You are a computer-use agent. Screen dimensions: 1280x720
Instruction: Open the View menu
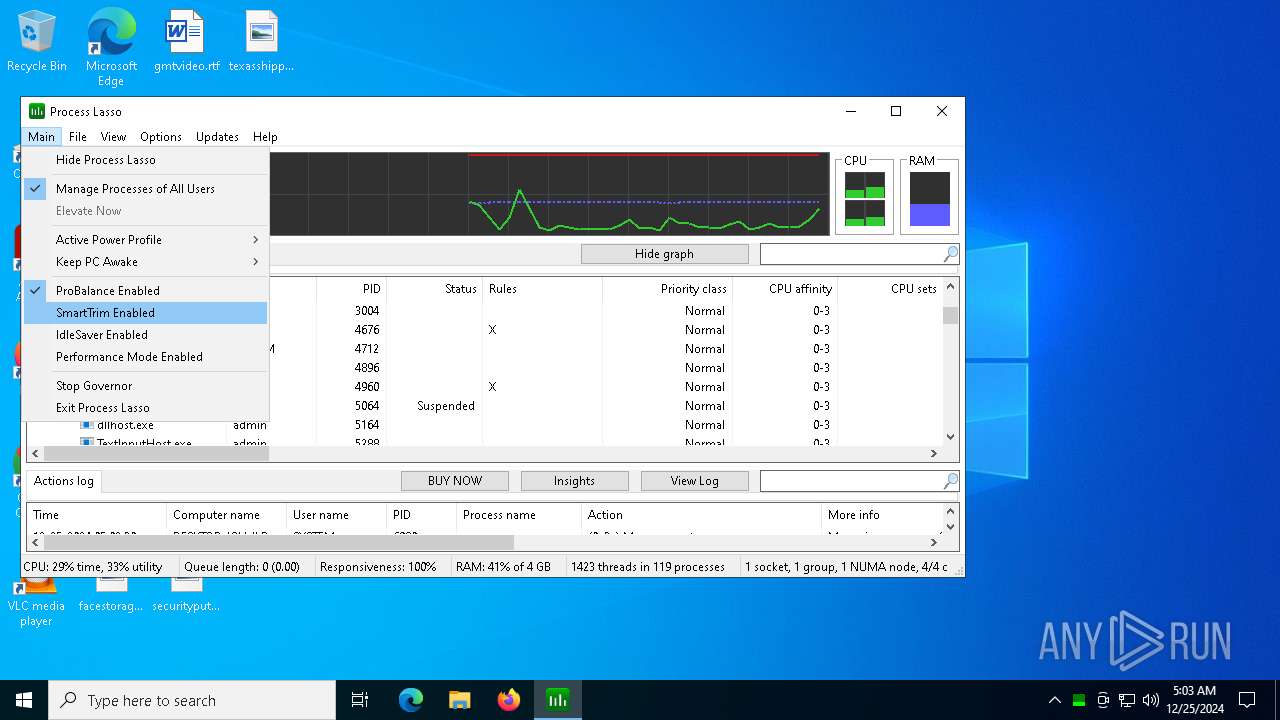click(x=113, y=137)
